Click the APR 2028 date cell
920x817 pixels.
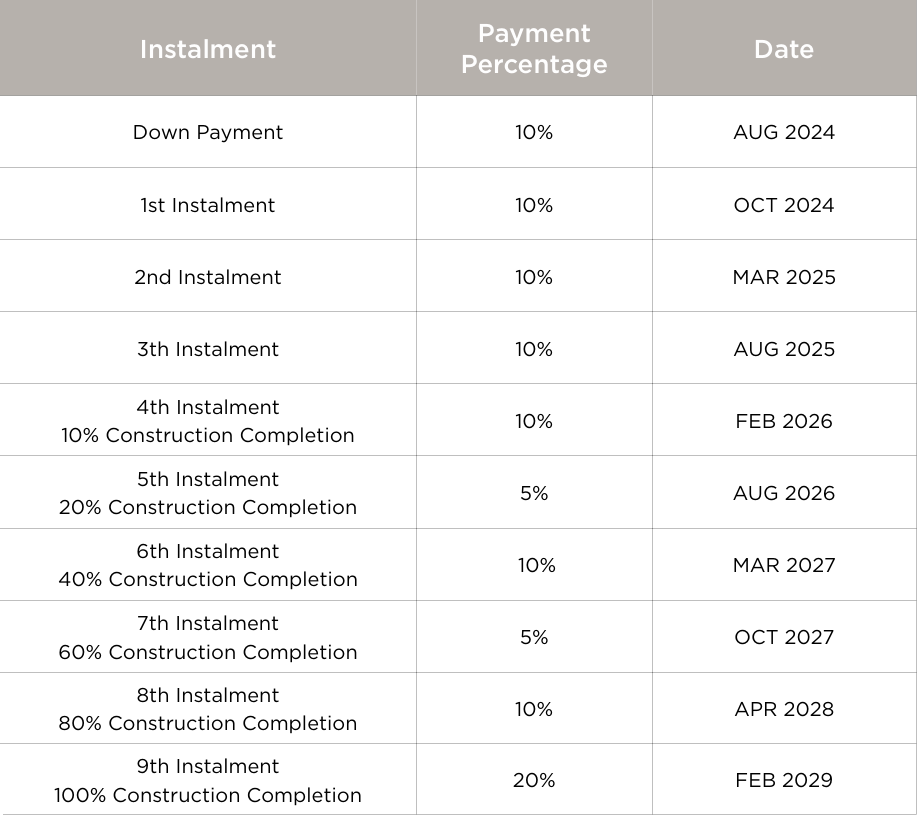tap(784, 709)
